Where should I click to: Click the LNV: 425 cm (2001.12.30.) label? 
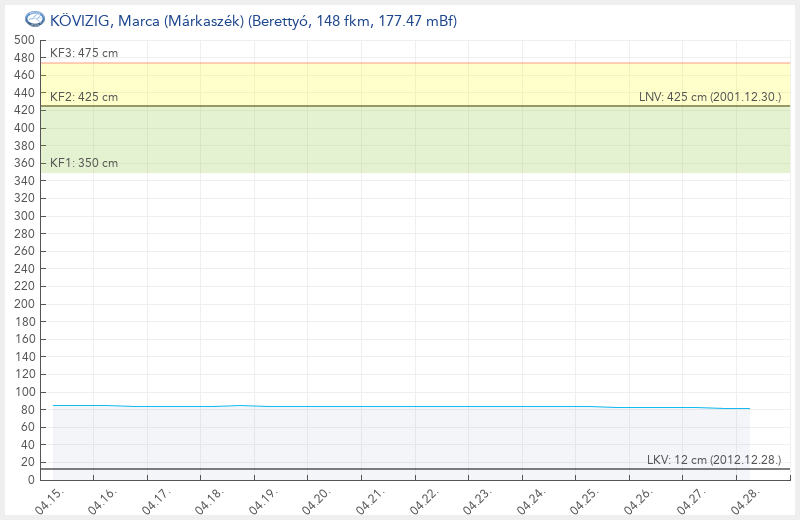coord(710,97)
